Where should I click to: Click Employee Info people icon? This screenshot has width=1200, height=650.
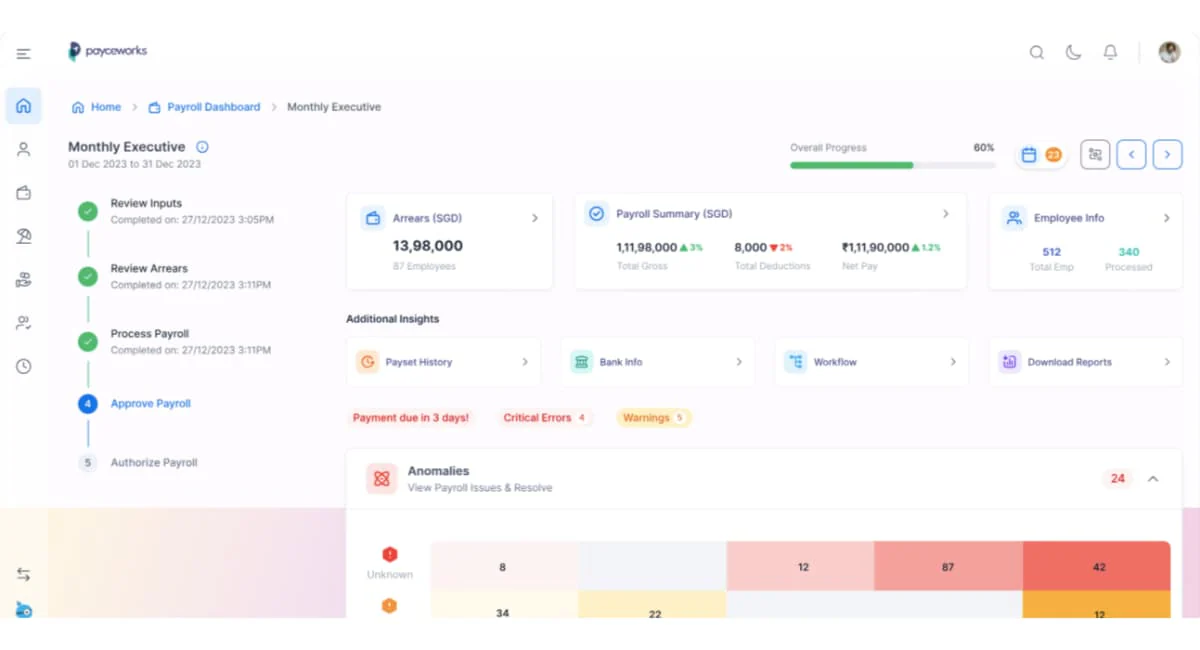(1014, 218)
